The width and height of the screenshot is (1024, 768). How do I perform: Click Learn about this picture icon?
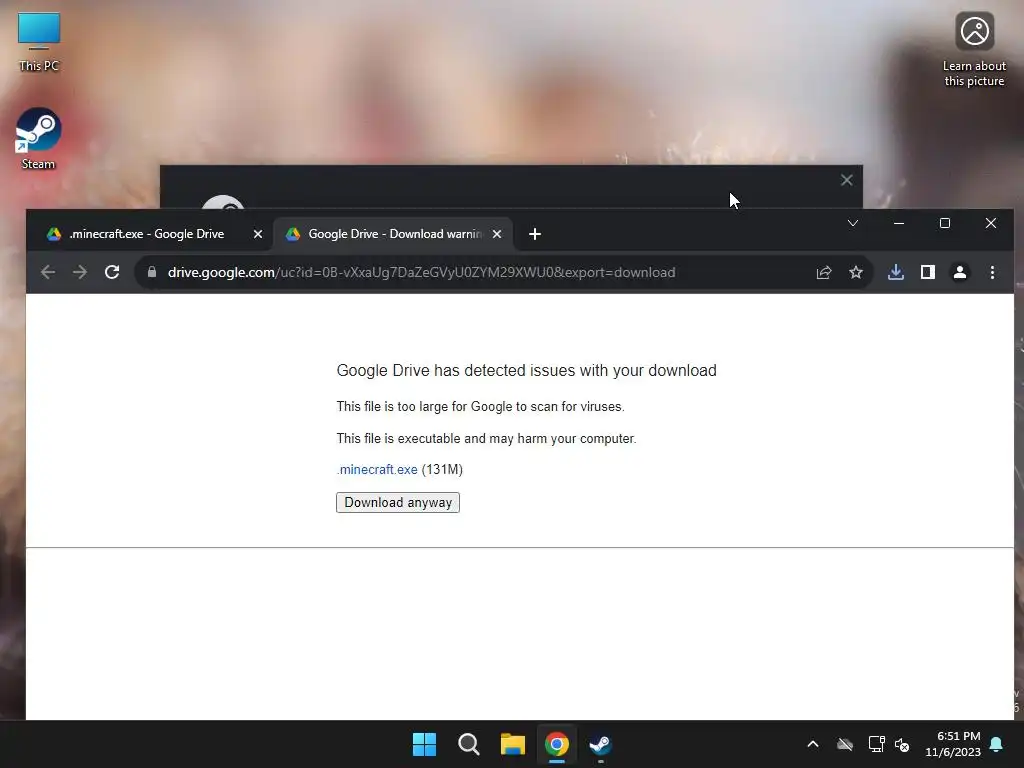(974, 49)
